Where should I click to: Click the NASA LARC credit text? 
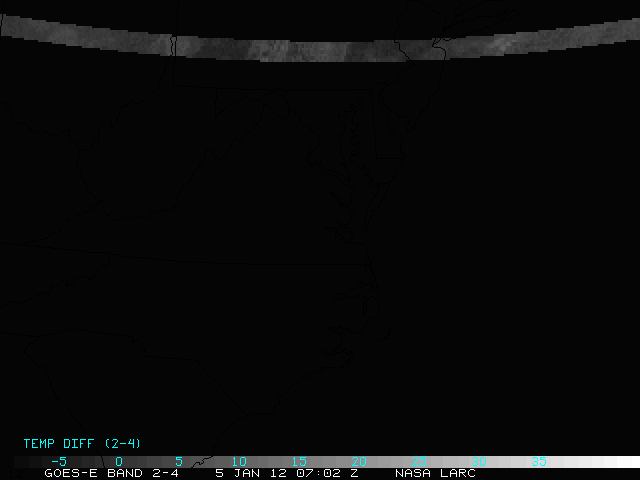coord(435,473)
